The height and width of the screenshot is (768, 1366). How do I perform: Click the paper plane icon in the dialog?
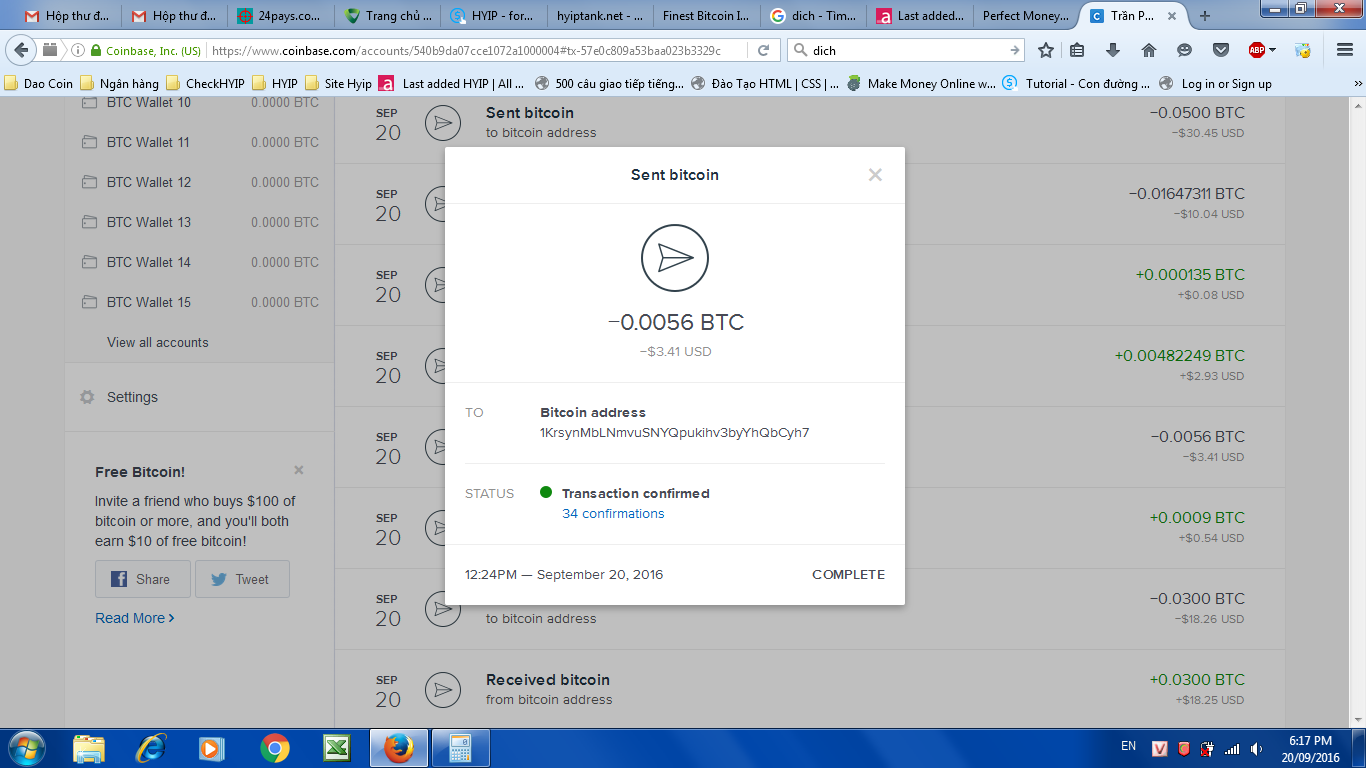(x=675, y=258)
